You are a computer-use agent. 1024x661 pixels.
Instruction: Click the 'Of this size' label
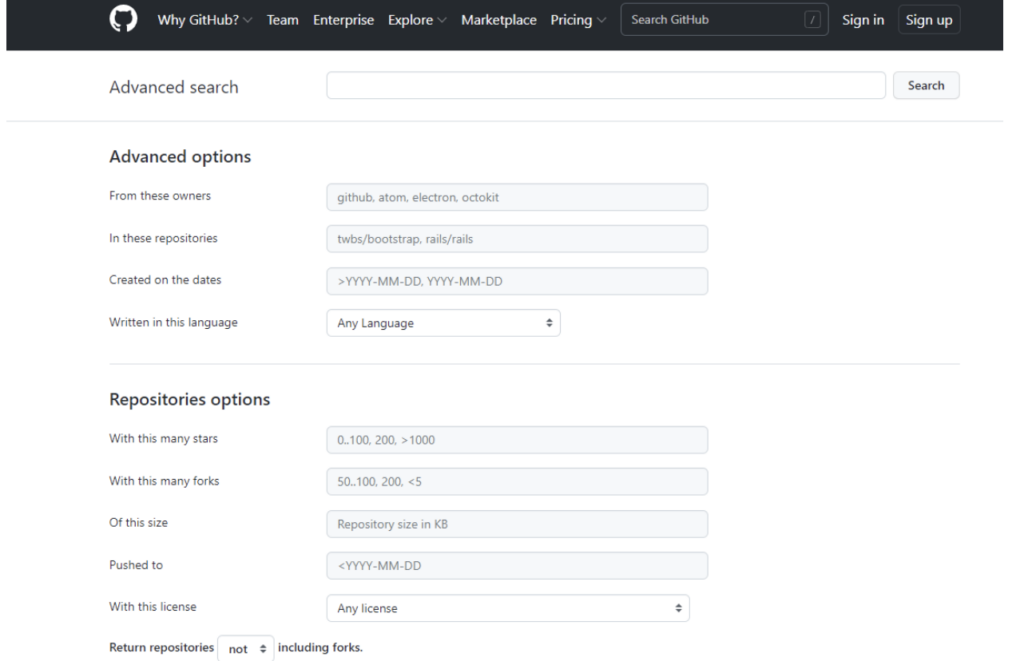(138, 523)
